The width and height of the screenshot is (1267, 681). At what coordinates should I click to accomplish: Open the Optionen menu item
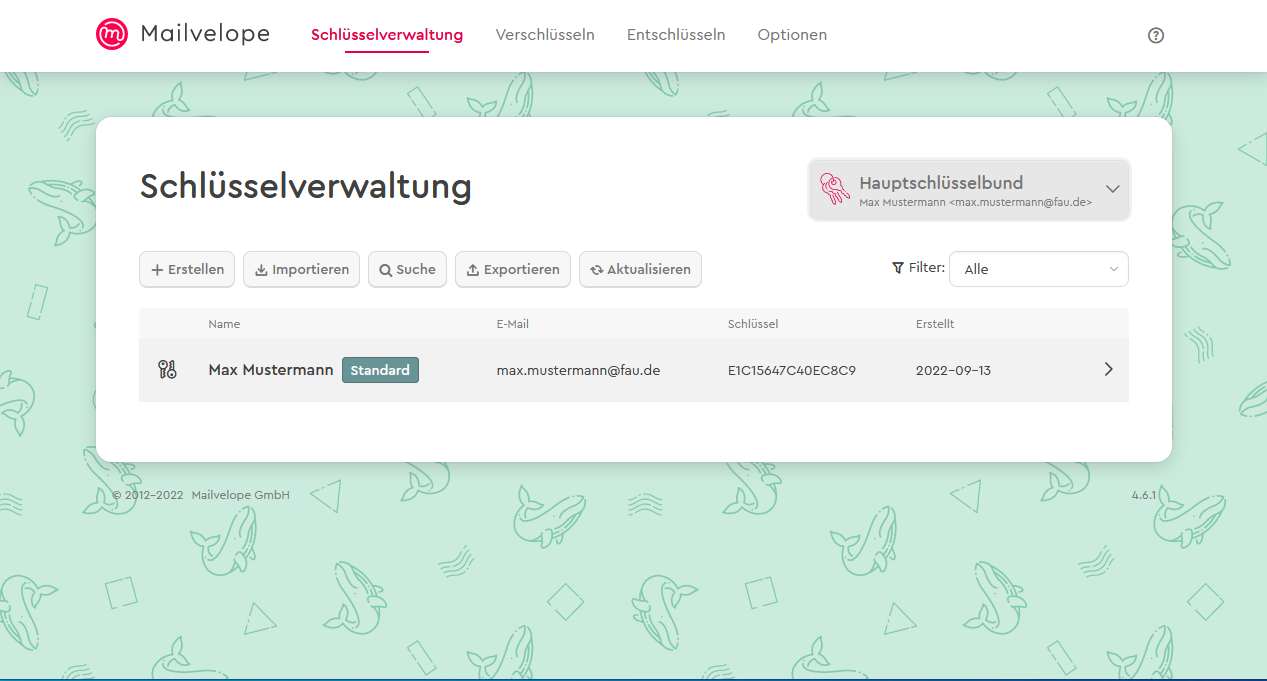point(792,35)
